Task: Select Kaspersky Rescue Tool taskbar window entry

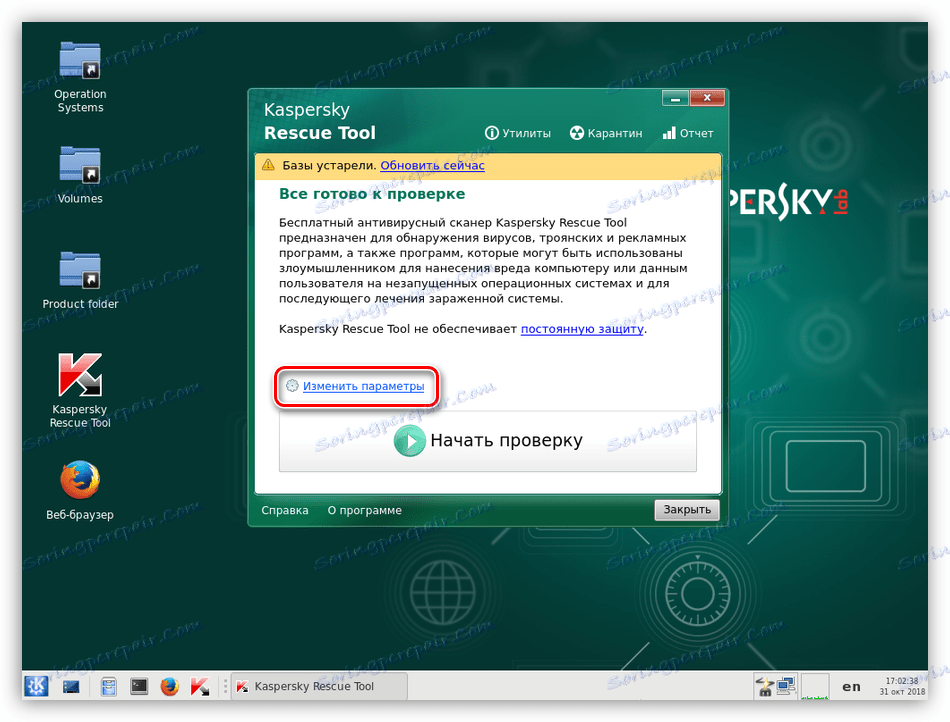Action: click(319, 686)
